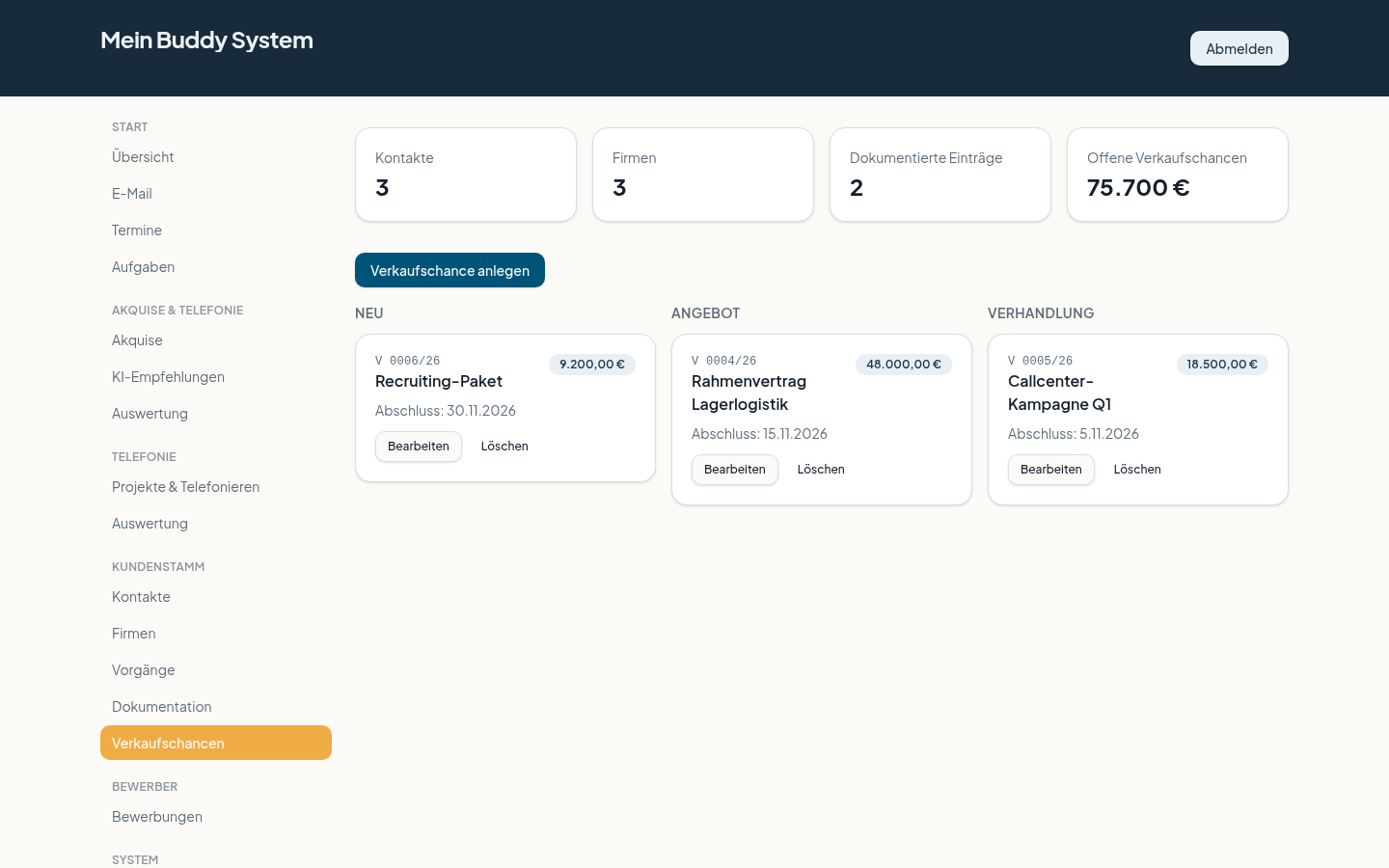
Task: Edit the Recruiting-Paket opportunity
Action: click(x=419, y=447)
